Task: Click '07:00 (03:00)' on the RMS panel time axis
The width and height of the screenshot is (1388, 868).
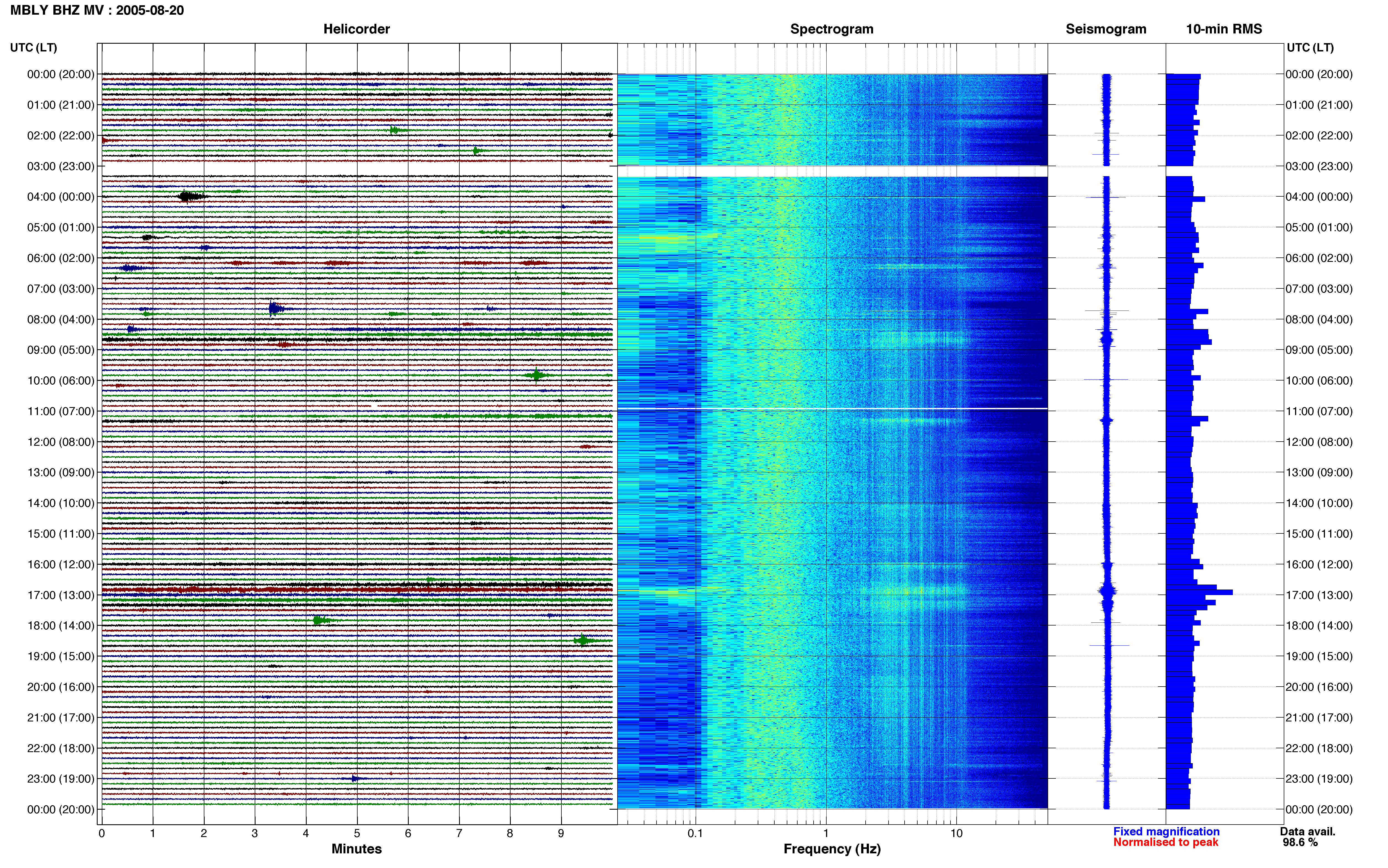Action: coord(1319,289)
